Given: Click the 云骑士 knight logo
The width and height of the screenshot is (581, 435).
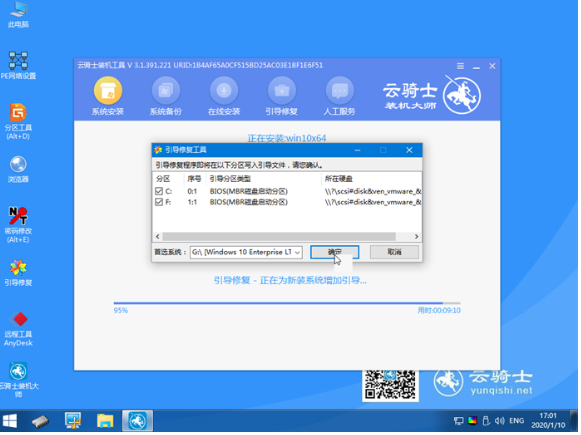Looking at the screenshot, I should click(462, 96).
